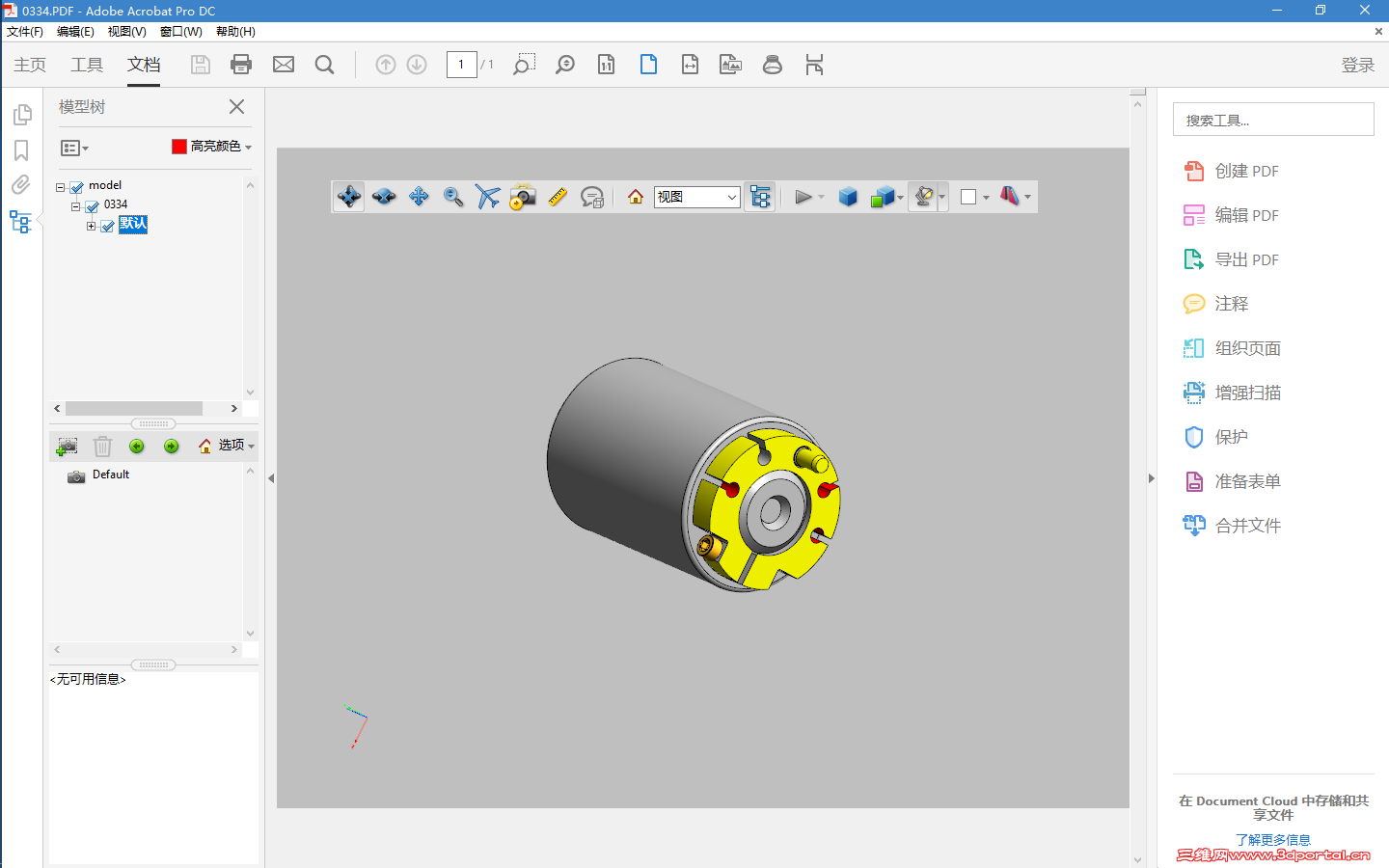Select the 3D Spin tool
This screenshot has height=868, width=1389.
(x=384, y=197)
